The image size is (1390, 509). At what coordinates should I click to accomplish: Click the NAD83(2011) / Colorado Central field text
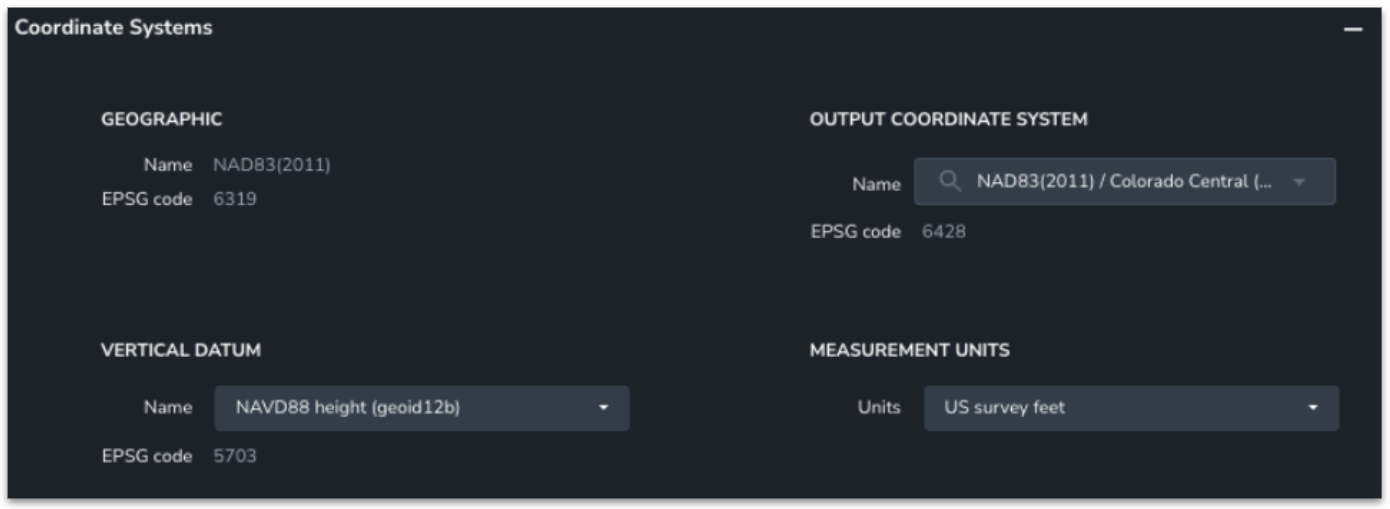1114,182
